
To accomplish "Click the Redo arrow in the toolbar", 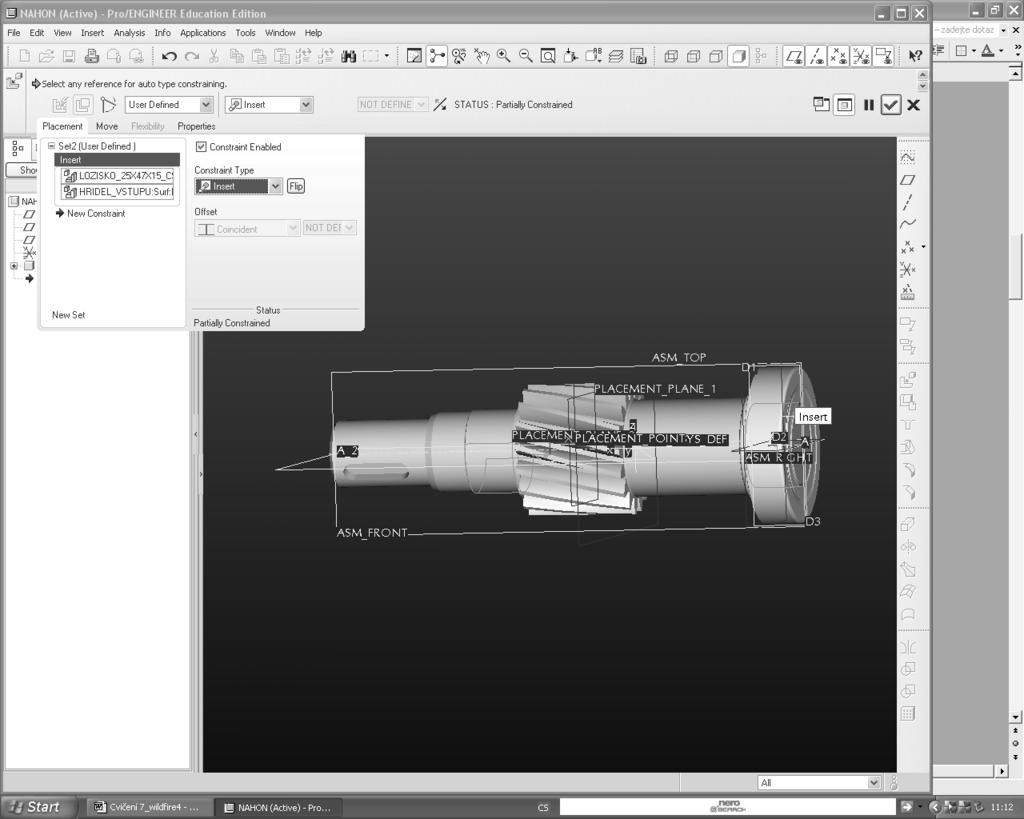I will 191,57.
